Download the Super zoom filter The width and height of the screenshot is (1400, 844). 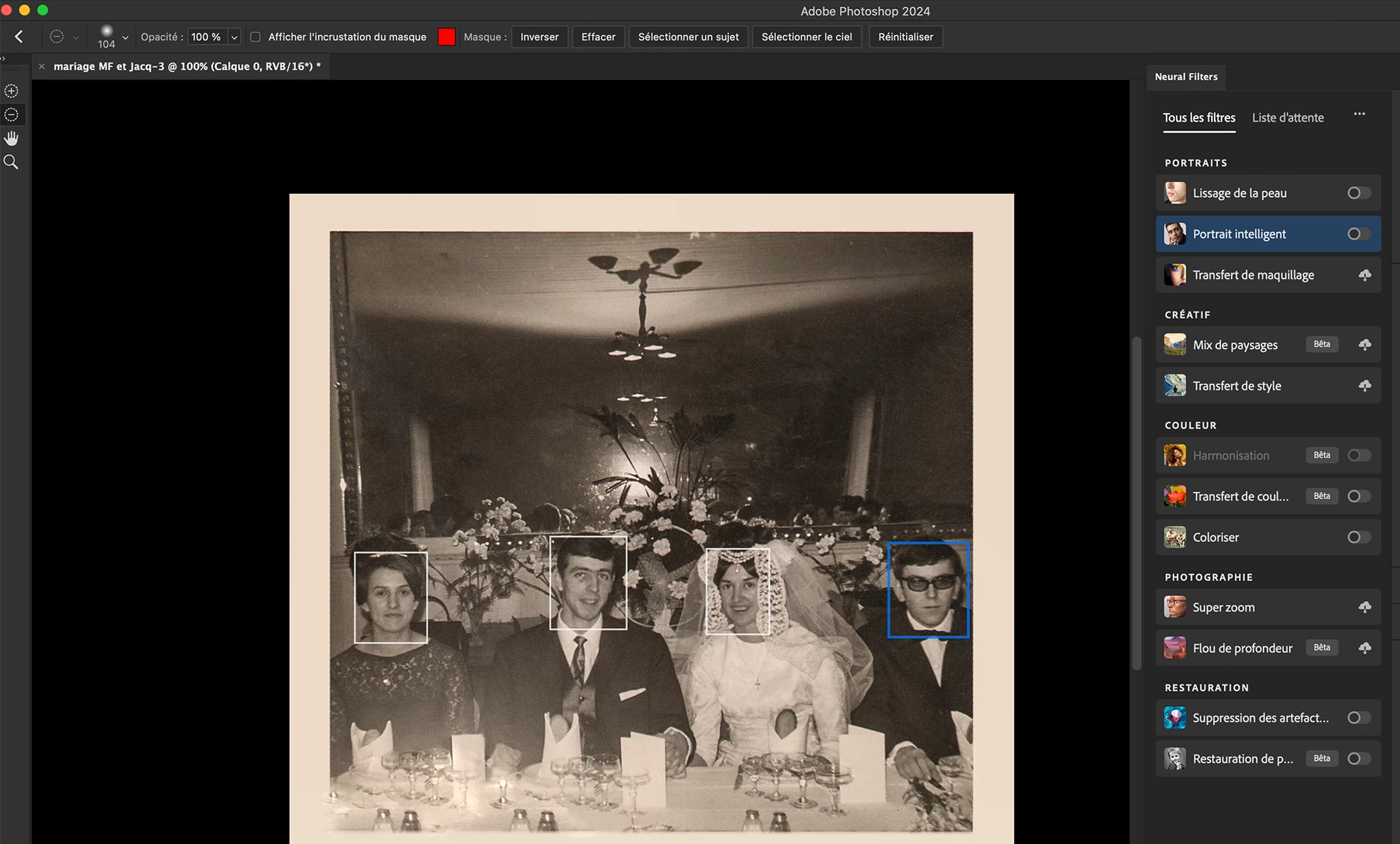point(1364,607)
